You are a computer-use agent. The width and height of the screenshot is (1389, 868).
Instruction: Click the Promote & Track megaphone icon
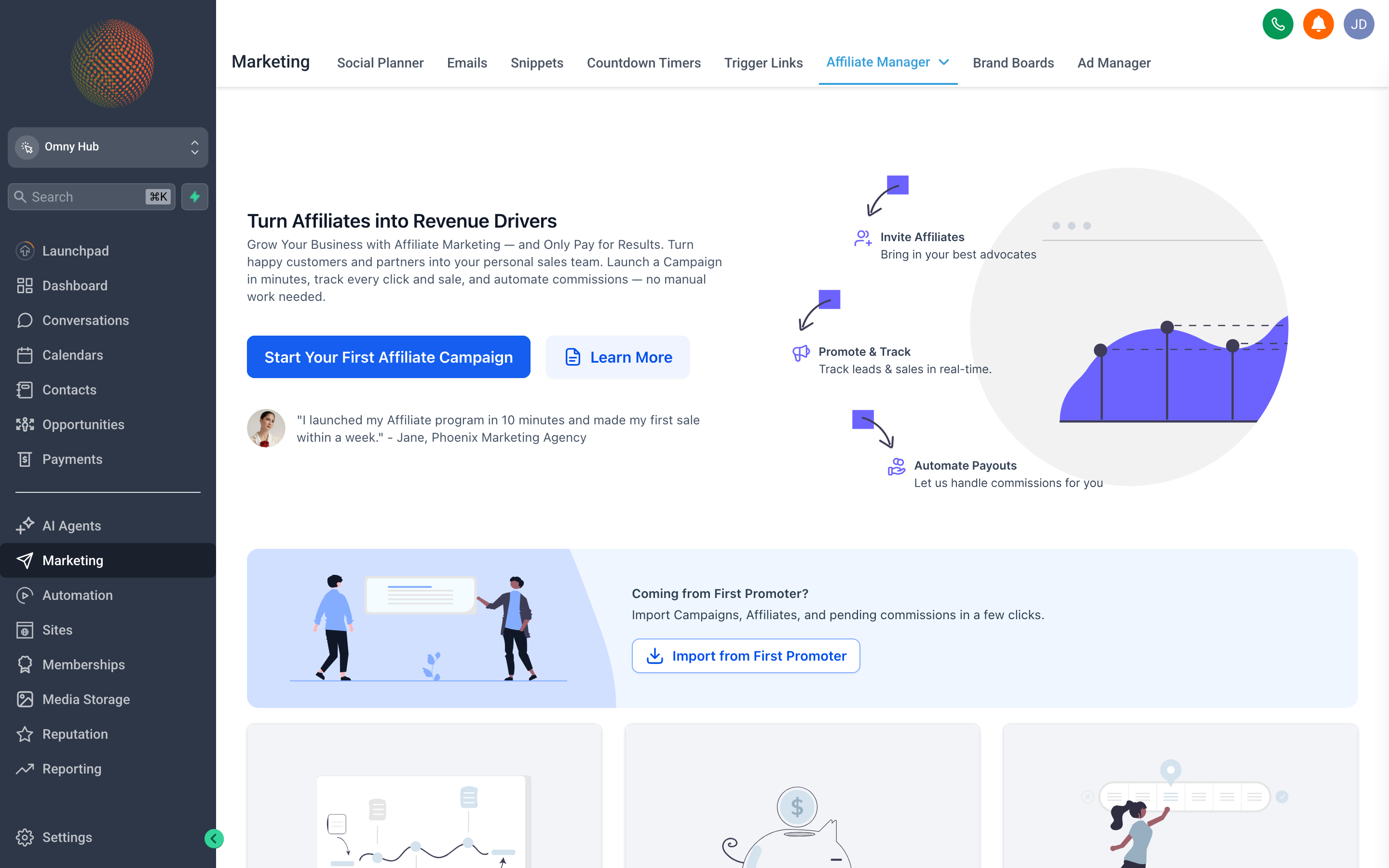pos(801,352)
